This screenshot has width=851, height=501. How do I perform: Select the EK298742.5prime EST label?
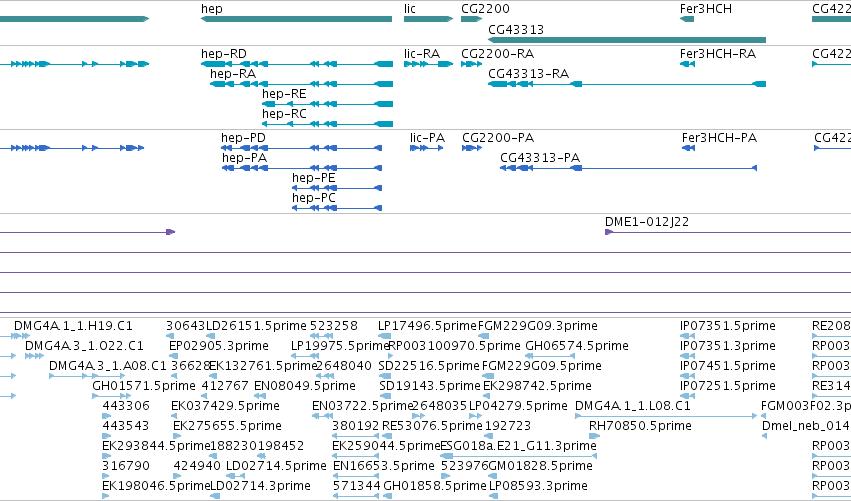tap(537, 386)
